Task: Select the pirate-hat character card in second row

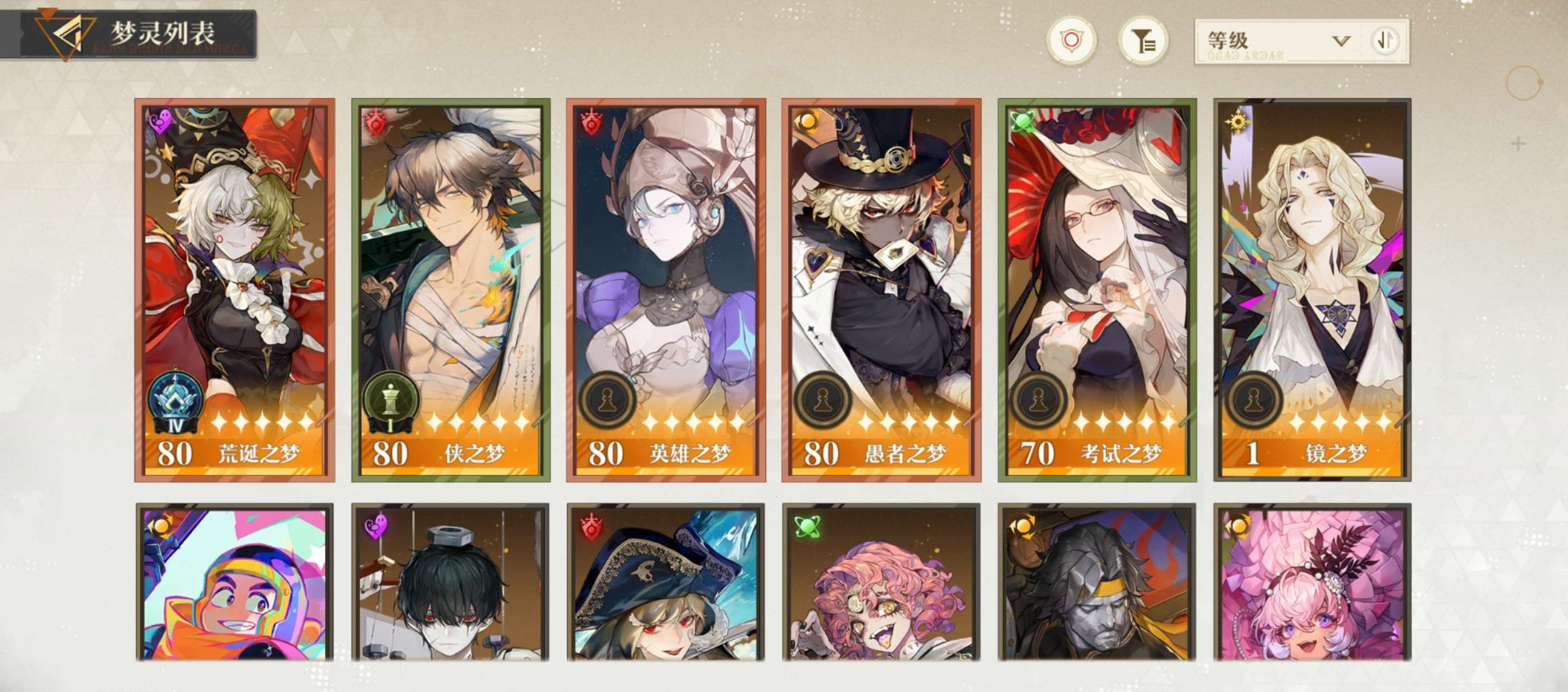Action: 666,582
